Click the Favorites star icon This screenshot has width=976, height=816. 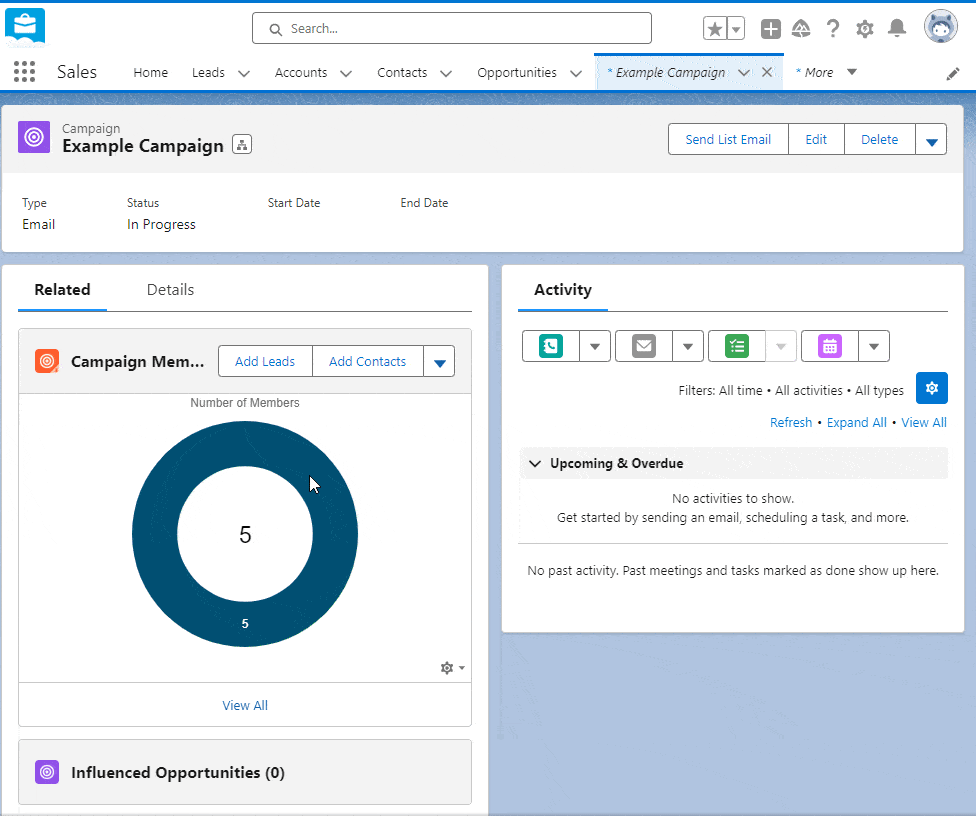[715, 29]
